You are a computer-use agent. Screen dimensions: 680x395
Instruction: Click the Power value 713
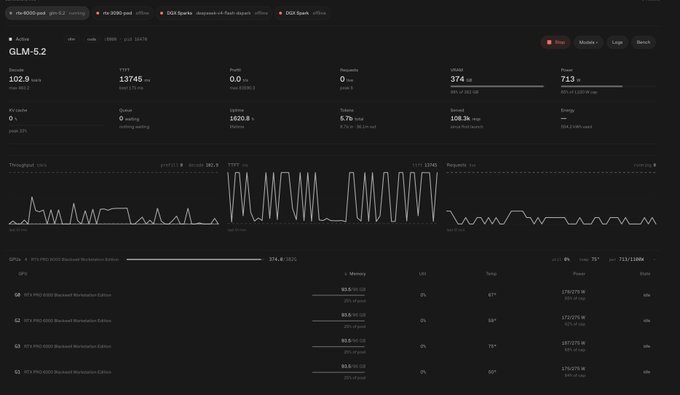[567, 79]
